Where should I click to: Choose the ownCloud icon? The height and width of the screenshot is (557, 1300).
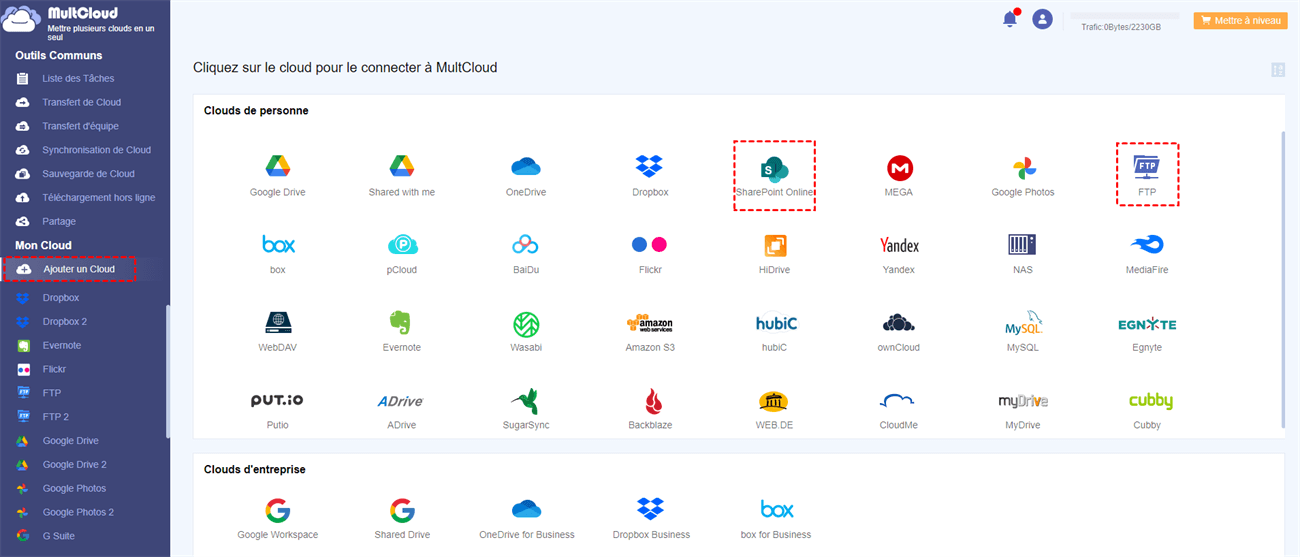(x=899, y=323)
